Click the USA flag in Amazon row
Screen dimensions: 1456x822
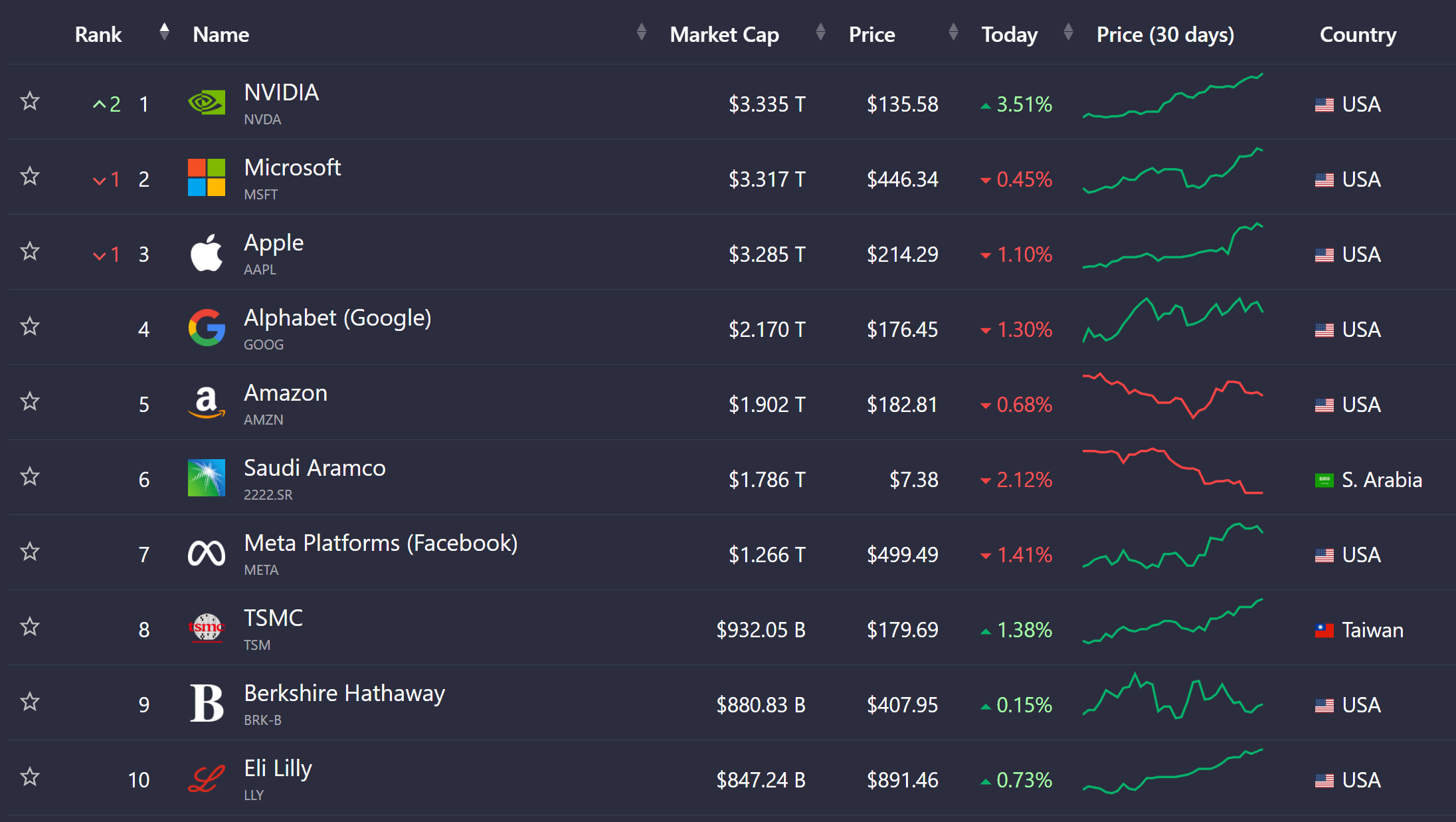(x=1324, y=405)
